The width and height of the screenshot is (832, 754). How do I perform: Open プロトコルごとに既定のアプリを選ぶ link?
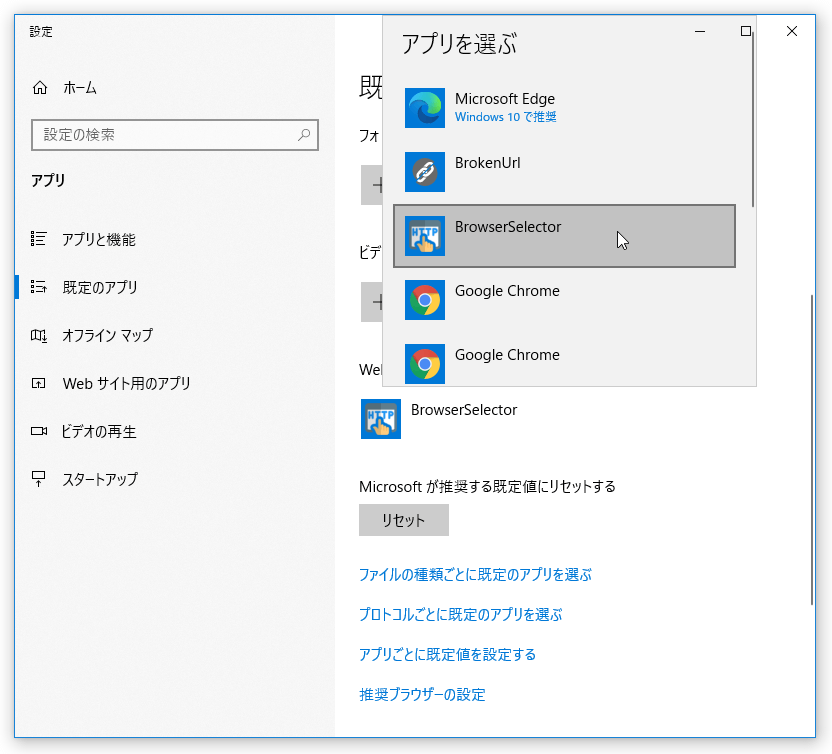pyautogui.click(x=461, y=614)
